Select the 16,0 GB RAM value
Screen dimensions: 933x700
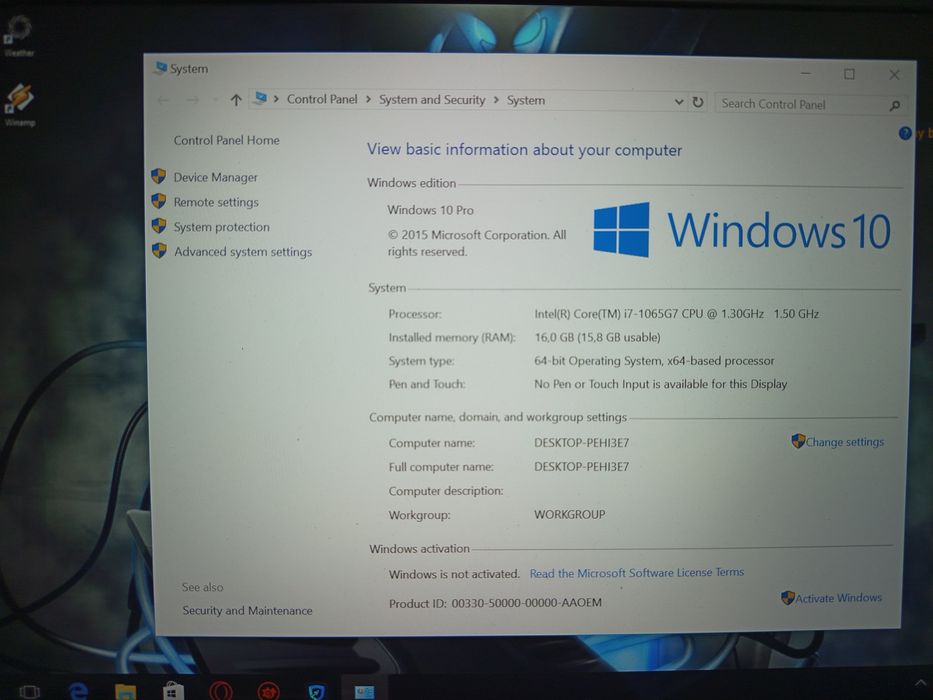pos(597,338)
